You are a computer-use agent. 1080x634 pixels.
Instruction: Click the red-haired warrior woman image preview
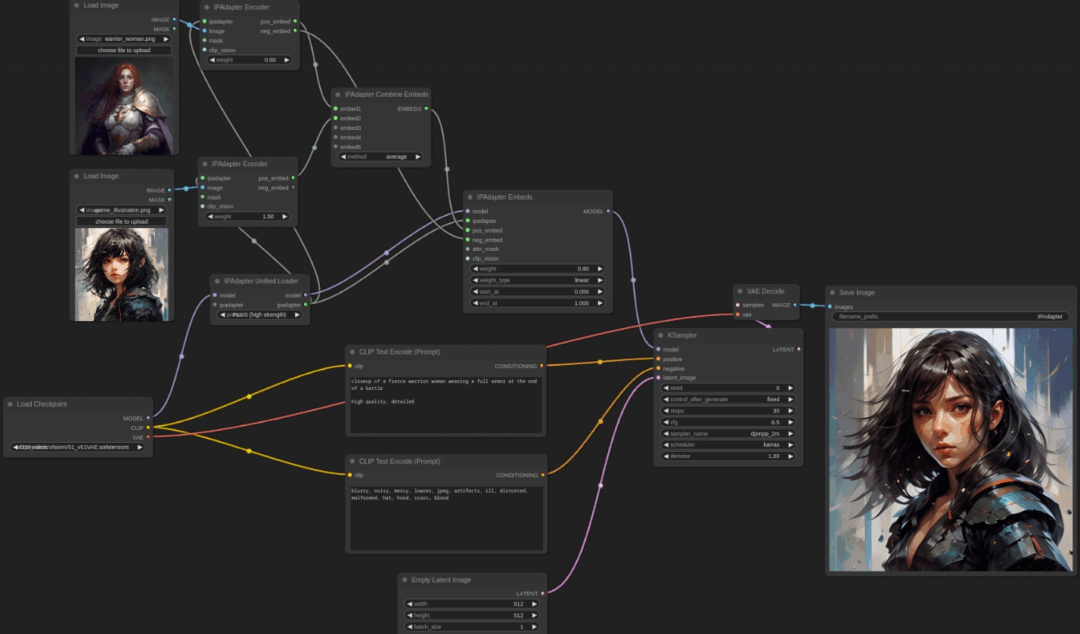(x=125, y=106)
